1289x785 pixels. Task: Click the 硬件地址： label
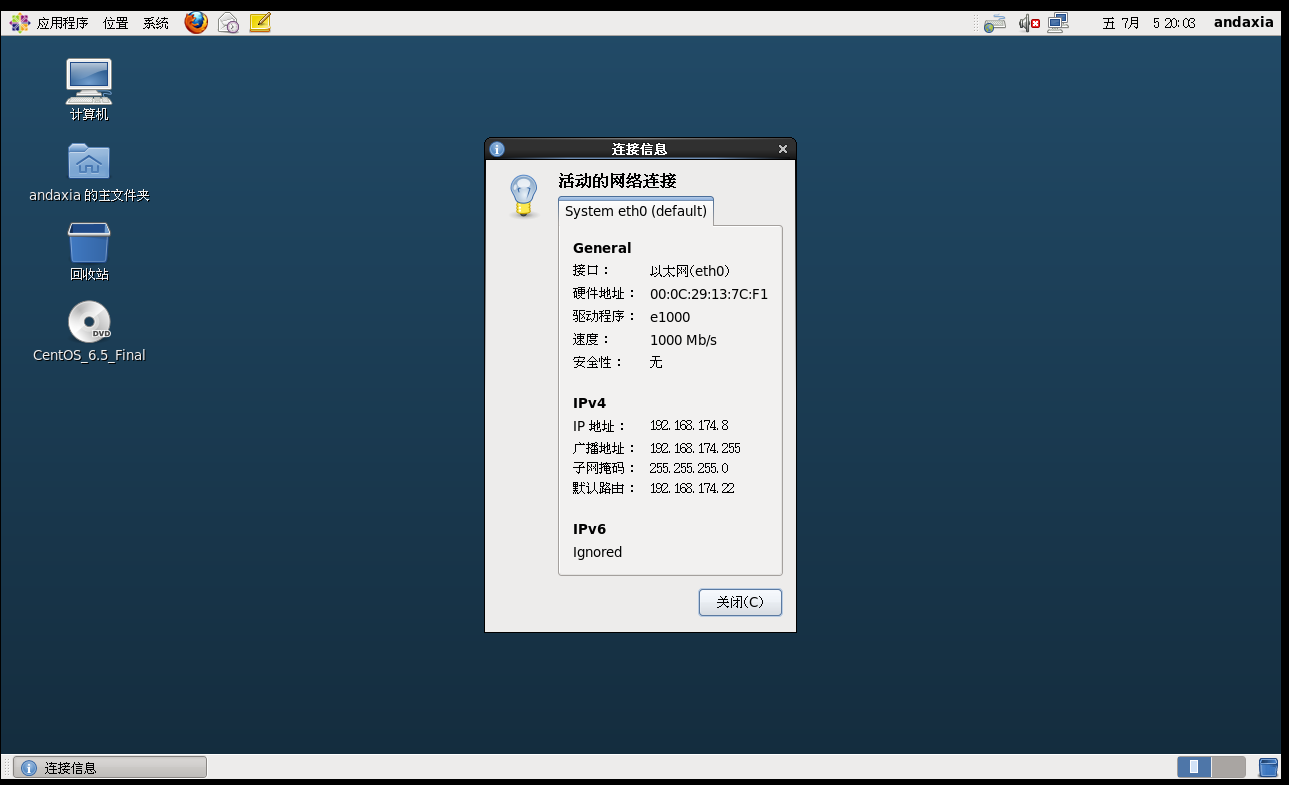click(605, 294)
